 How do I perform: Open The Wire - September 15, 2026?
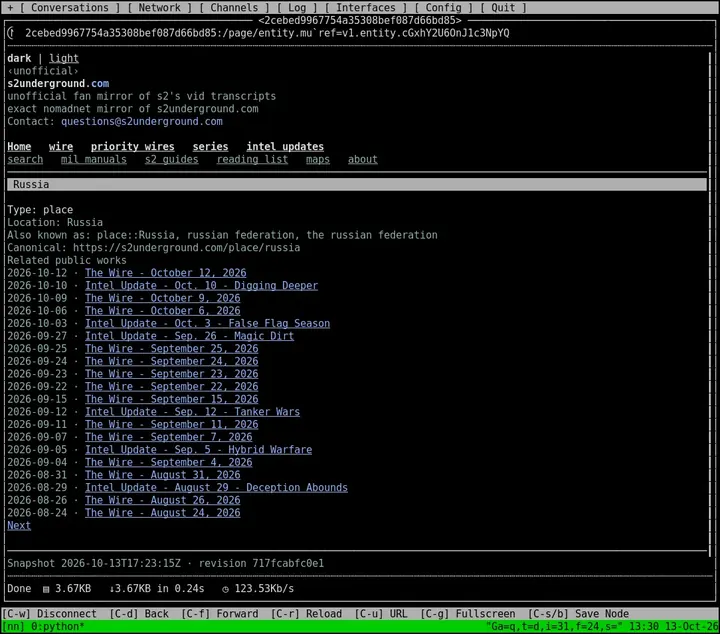click(x=172, y=399)
